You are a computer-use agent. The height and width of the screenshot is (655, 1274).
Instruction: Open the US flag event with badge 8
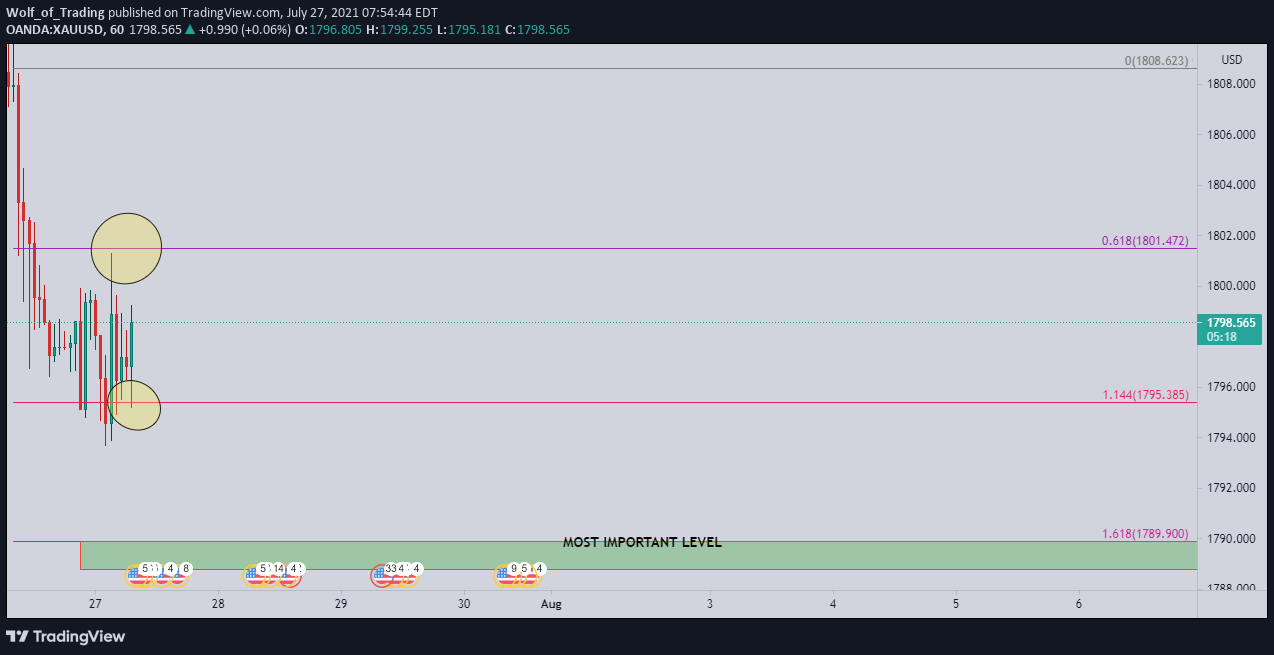point(179,574)
